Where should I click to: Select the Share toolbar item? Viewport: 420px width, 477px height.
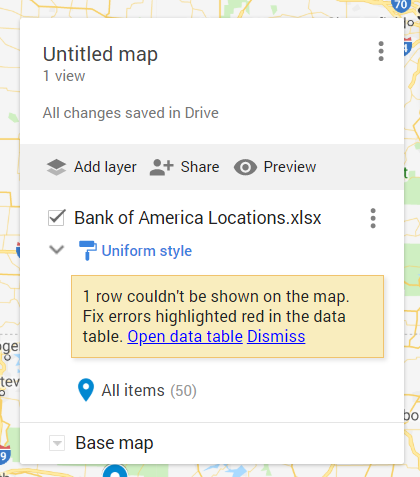[x=185, y=167]
